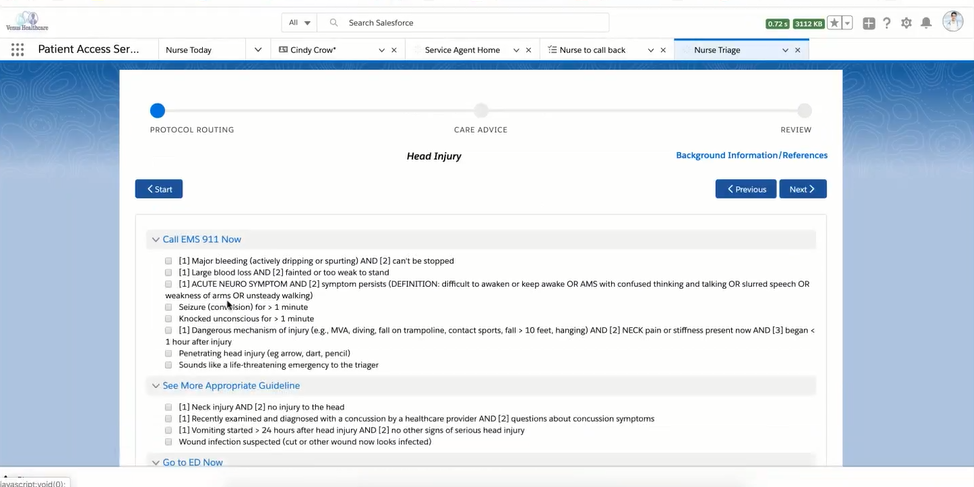Check Dangerous mechanism of injury option
Image resolution: width=974 pixels, height=487 pixels.
pos(168,330)
